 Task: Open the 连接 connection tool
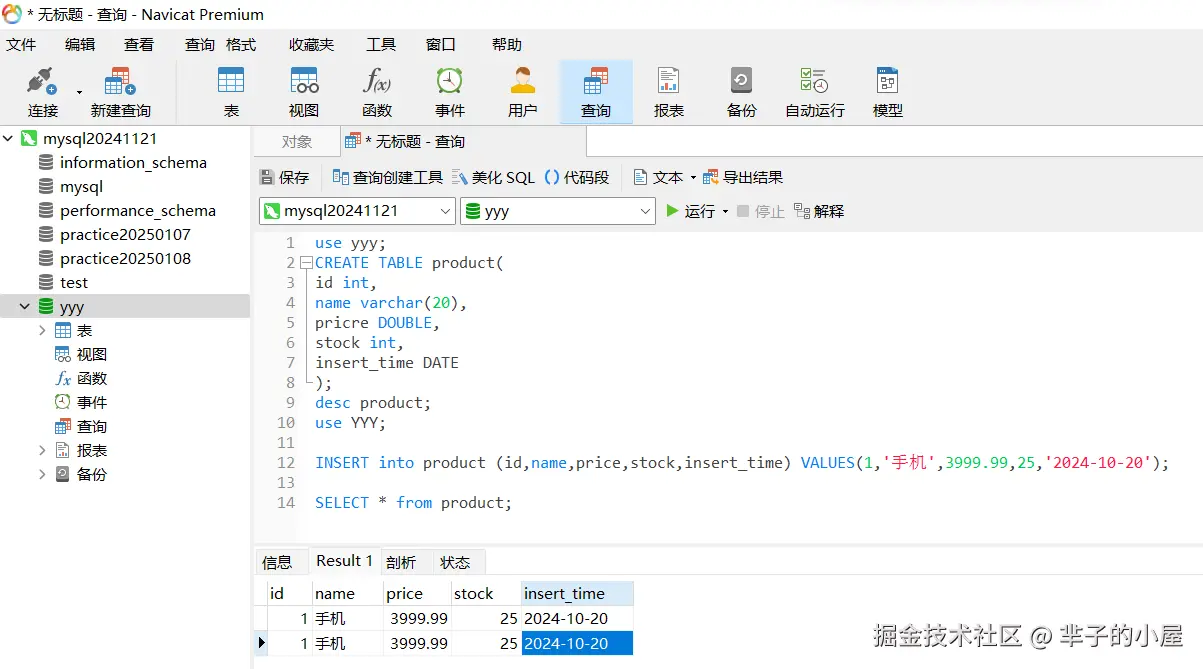42,92
